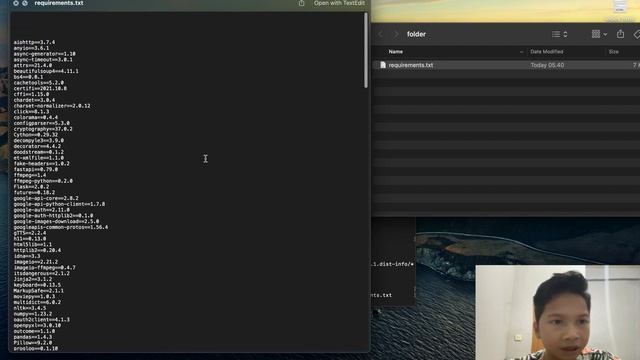Click the "html5lib" line
The width and height of the screenshot is (640, 360).
click(x=33, y=244)
